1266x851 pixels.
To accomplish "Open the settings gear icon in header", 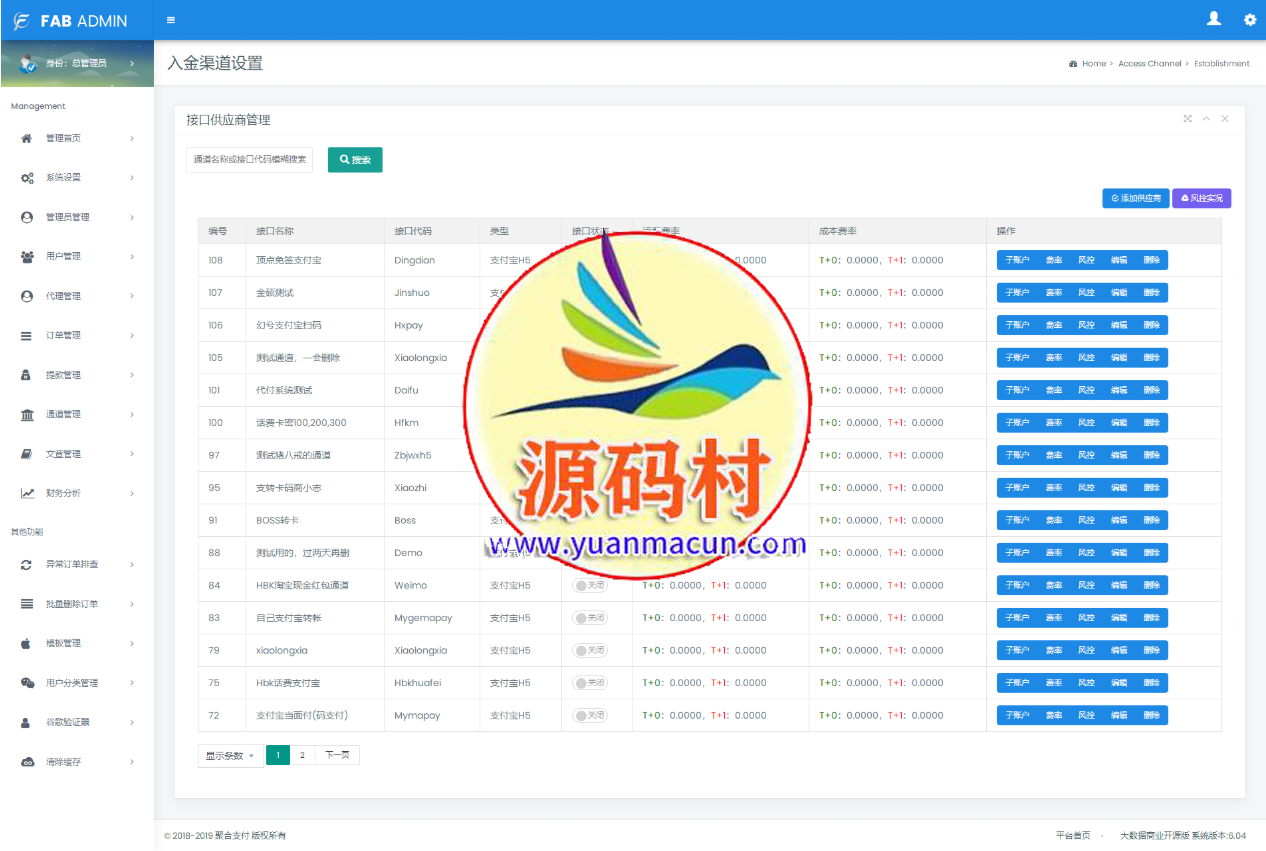I will (x=1249, y=20).
